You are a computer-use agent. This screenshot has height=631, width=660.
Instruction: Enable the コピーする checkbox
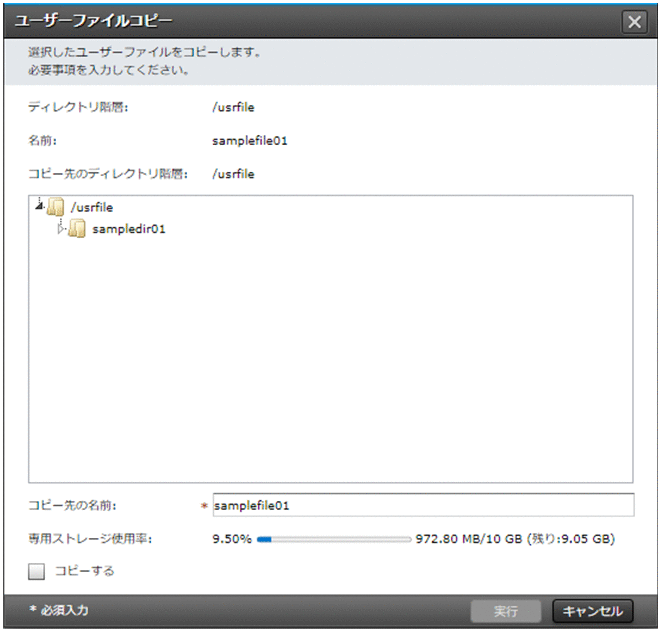coord(37,571)
